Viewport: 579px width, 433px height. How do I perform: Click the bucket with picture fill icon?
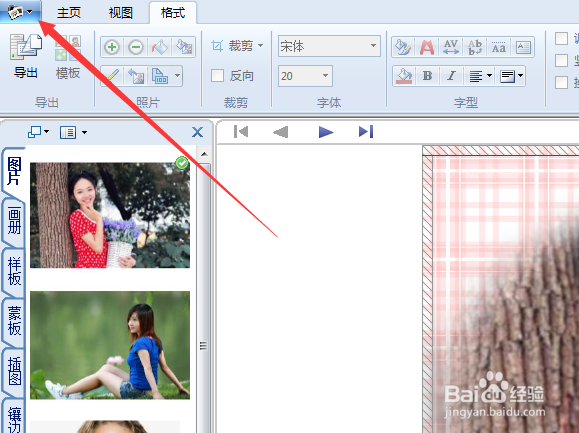click(184, 47)
